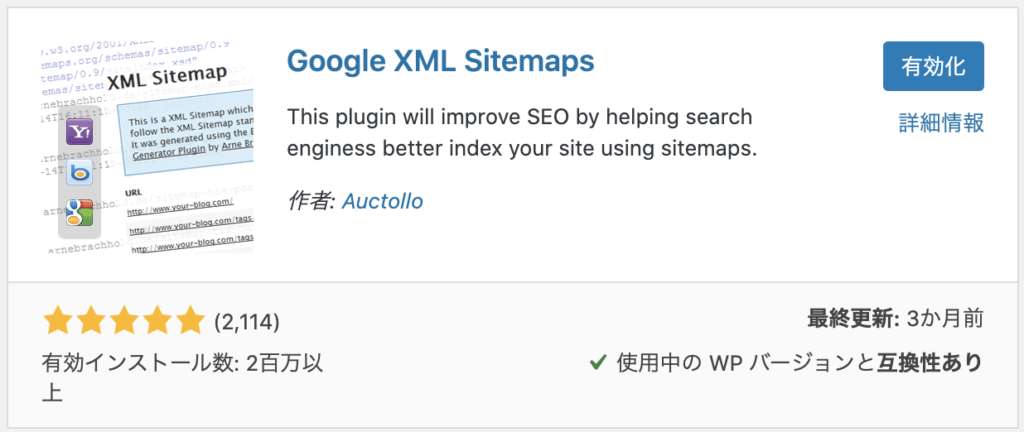1024x432 pixels.
Task: Click the 最終更新 last updated label
Action: click(854, 319)
